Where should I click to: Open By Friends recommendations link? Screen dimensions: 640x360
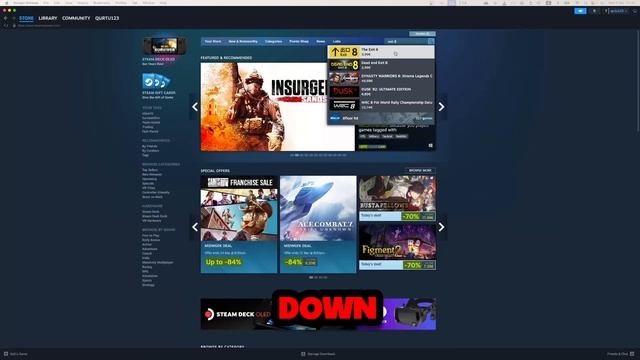click(149, 146)
